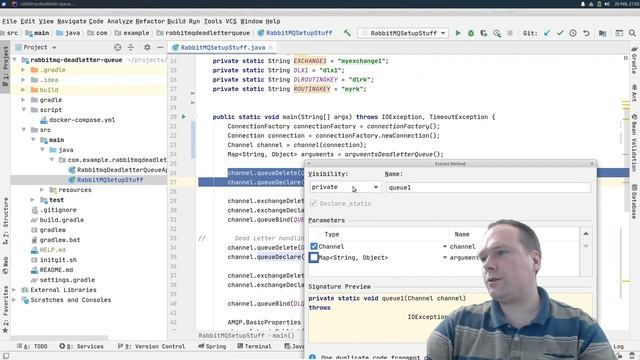Image resolution: width=640 pixels, height=360 pixels.
Task: Commit changes with Git green checkmark
Action: pos(560,33)
